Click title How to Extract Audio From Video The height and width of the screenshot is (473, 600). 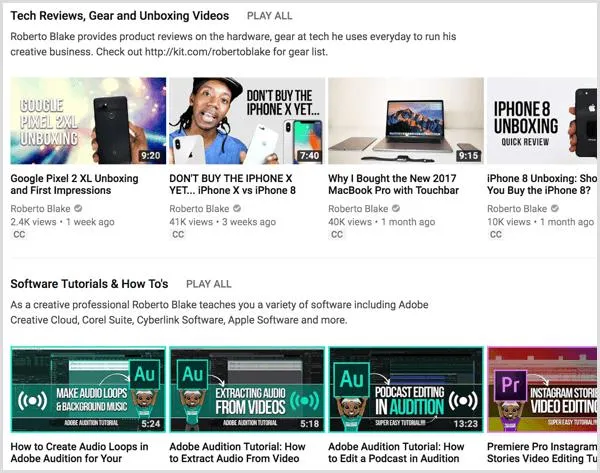tap(237, 452)
